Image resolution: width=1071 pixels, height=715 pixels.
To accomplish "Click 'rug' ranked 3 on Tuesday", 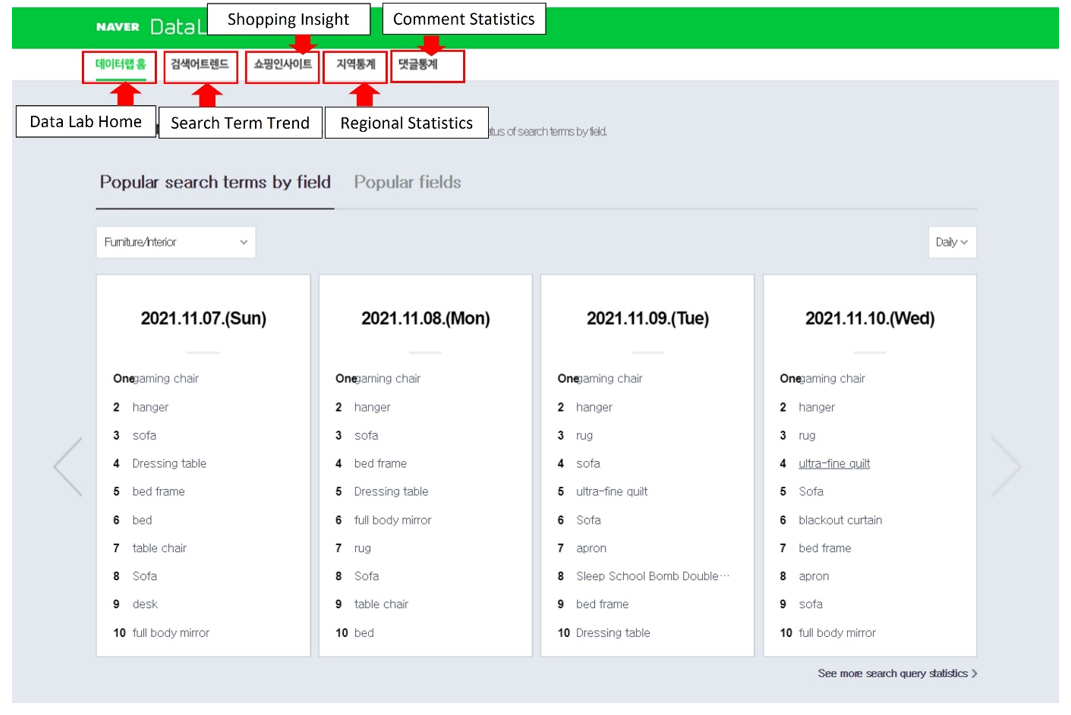I will click(585, 436).
